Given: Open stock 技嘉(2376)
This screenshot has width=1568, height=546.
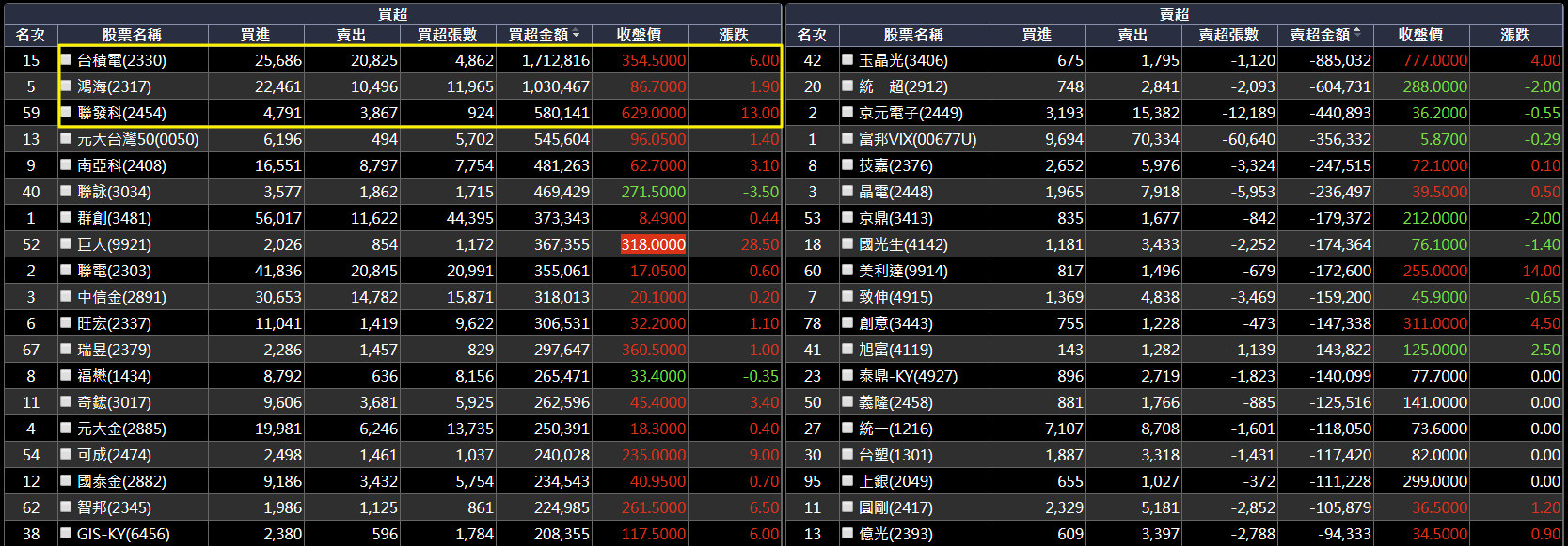Looking at the screenshot, I should (x=895, y=165).
